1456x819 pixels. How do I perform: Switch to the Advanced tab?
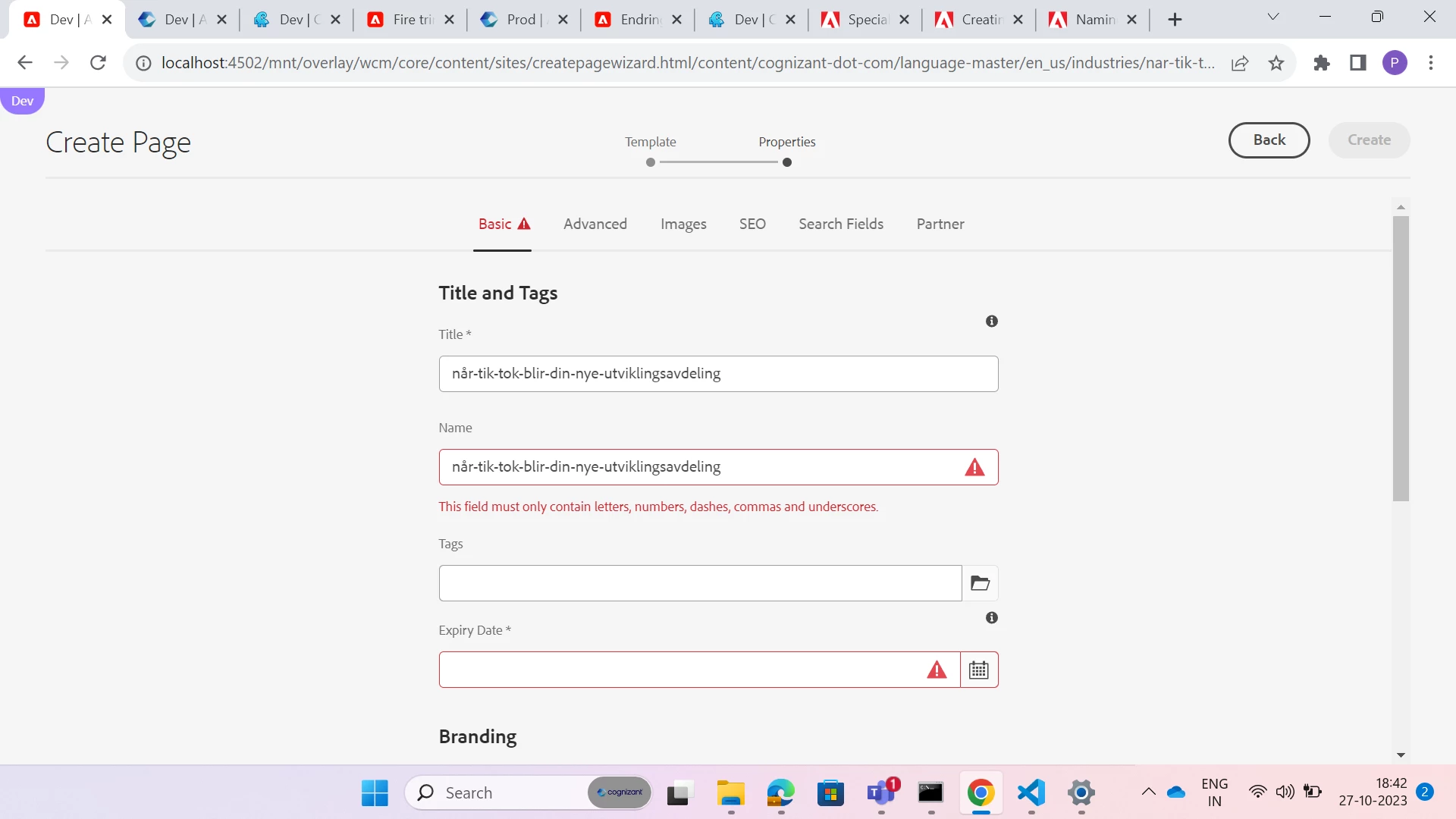tap(595, 224)
